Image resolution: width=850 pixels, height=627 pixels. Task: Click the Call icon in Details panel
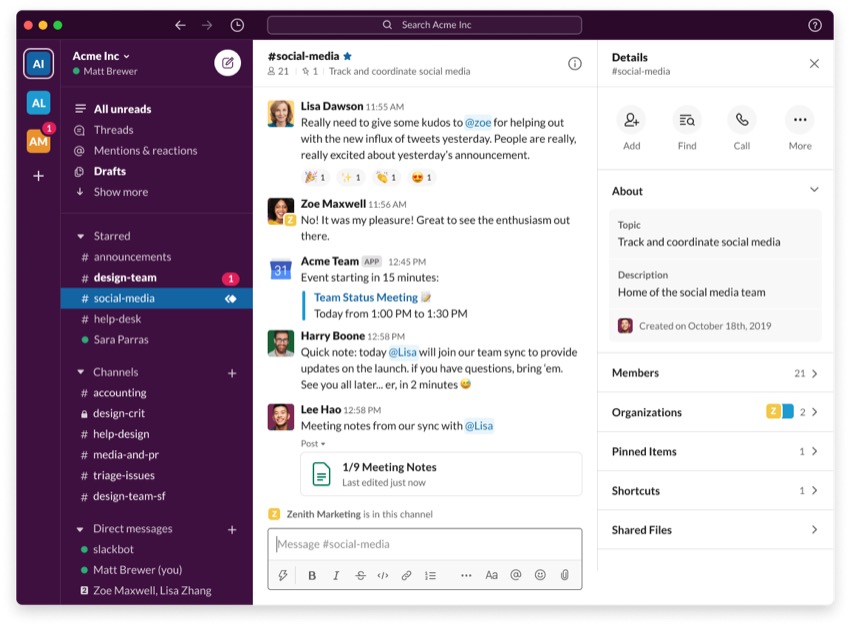pyautogui.click(x=741, y=121)
